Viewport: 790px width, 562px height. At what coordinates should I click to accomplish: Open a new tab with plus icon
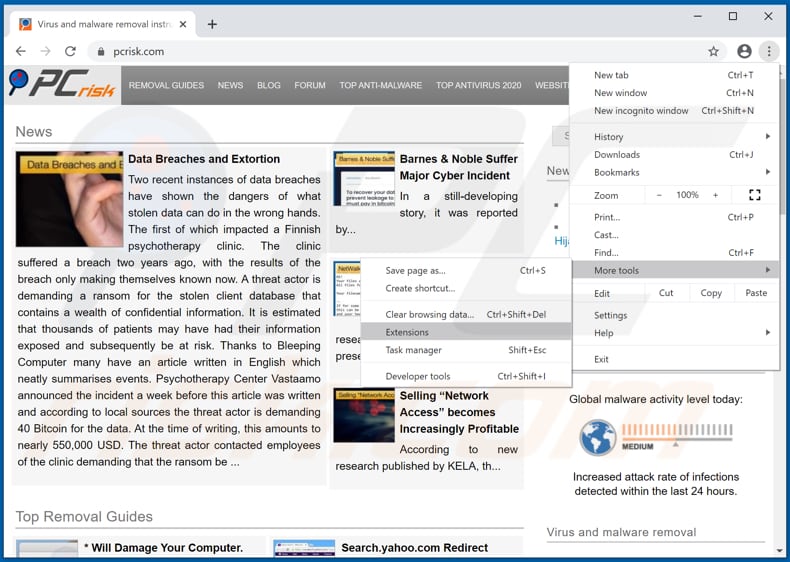pyautogui.click(x=212, y=23)
